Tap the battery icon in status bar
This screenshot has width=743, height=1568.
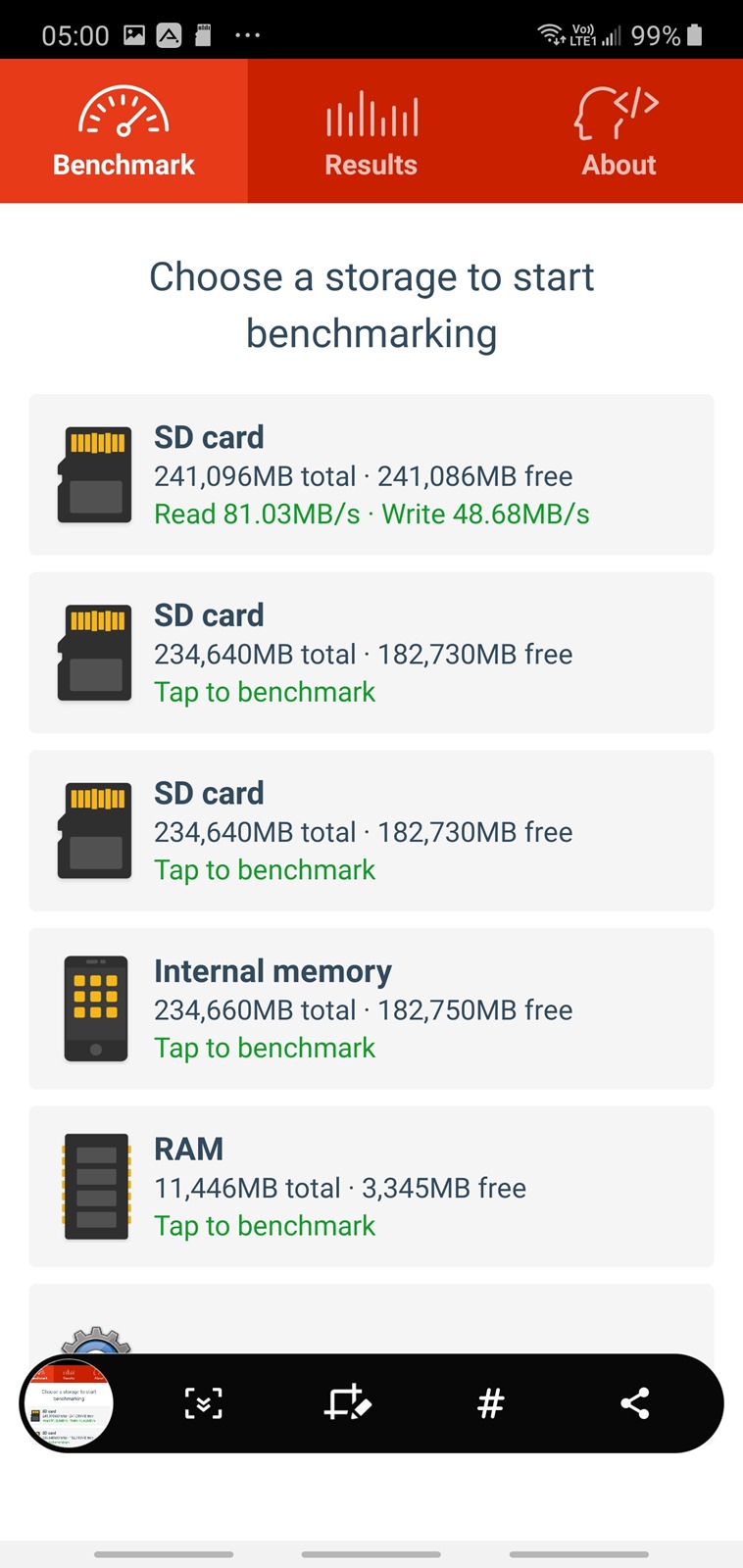[x=695, y=35]
